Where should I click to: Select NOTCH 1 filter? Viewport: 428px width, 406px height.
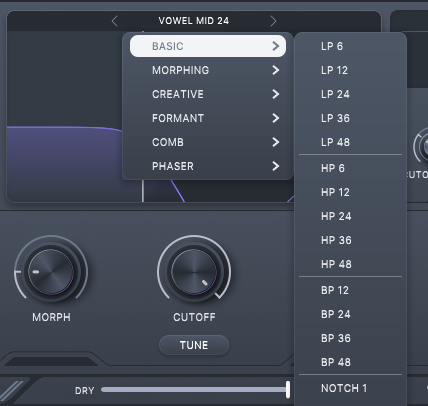coord(350,388)
